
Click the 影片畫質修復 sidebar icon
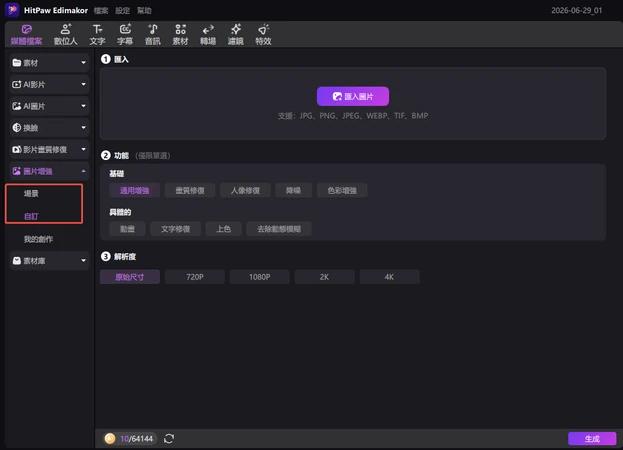(x=16, y=149)
